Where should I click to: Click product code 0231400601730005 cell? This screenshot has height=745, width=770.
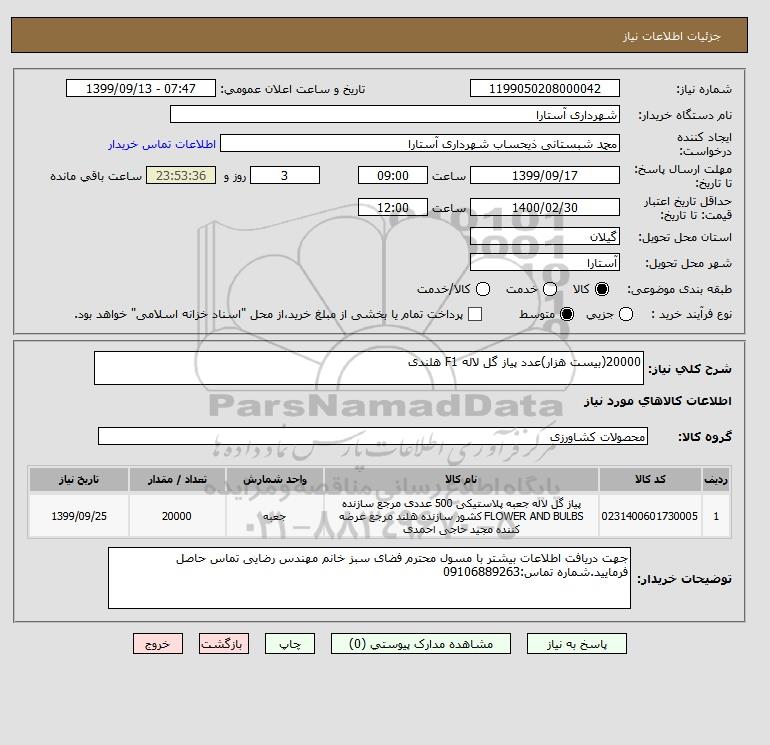pos(650,516)
